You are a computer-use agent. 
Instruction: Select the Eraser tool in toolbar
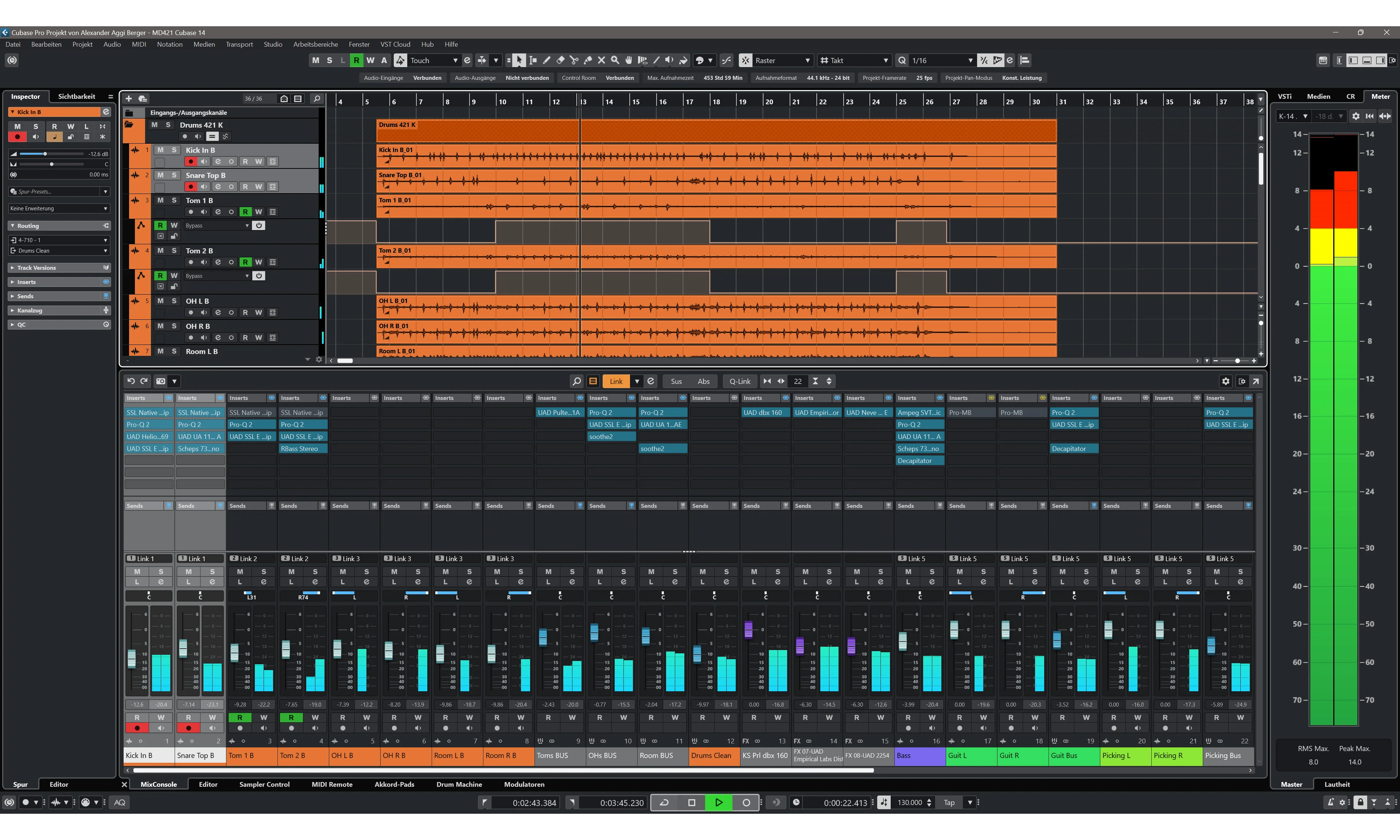pyautogui.click(x=560, y=61)
